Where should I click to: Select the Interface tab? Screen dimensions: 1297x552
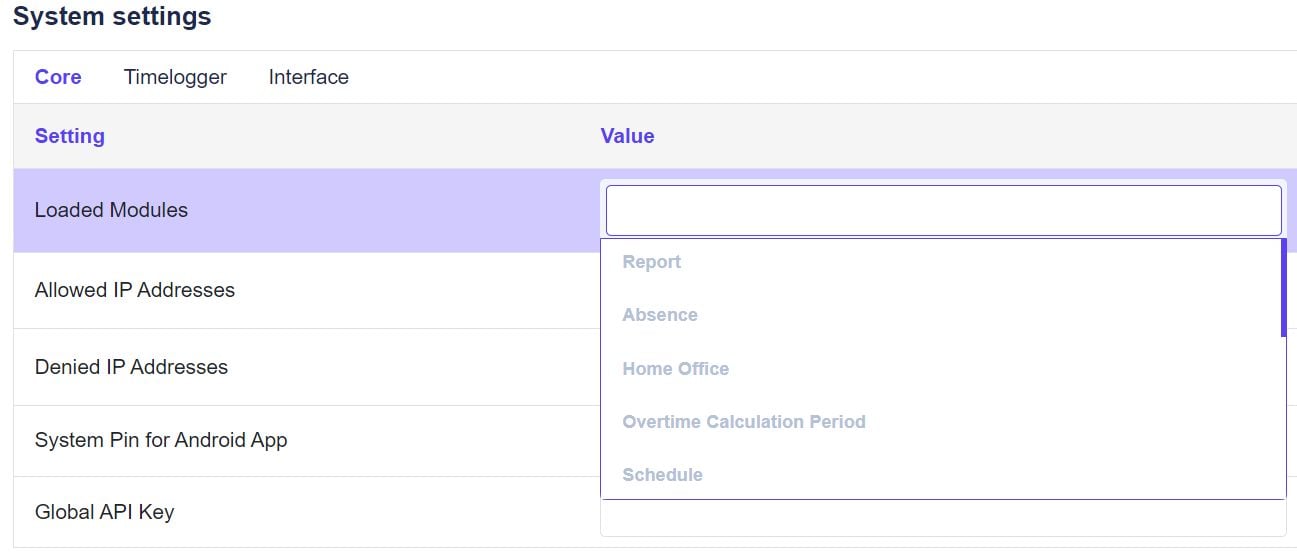pyautogui.click(x=308, y=77)
